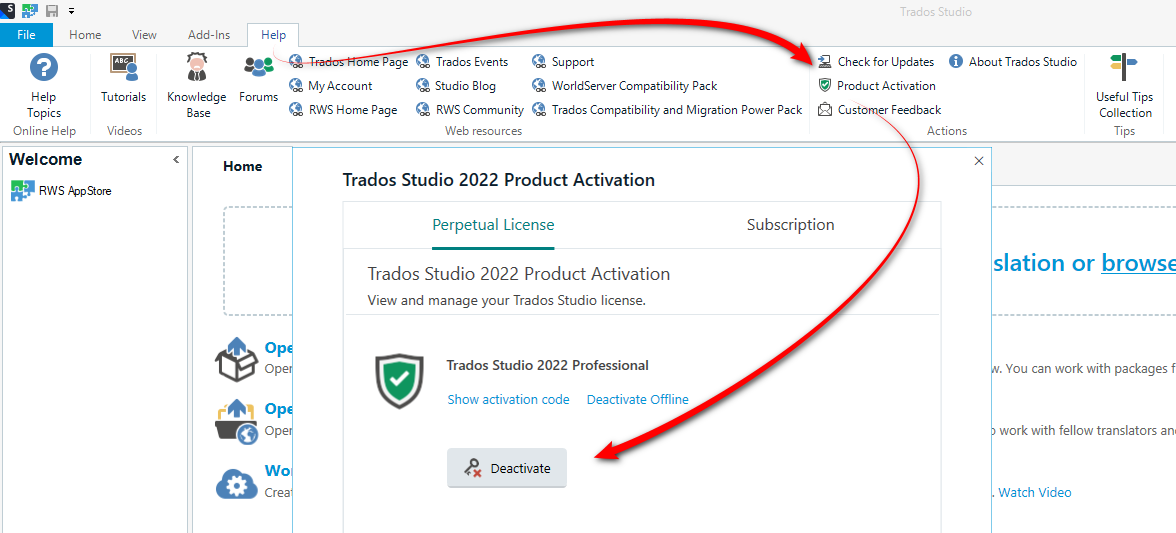Image resolution: width=1176 pixels, height=533 pixels.
Task: Click Show activation code link
Action: click(x=508, y=400)
